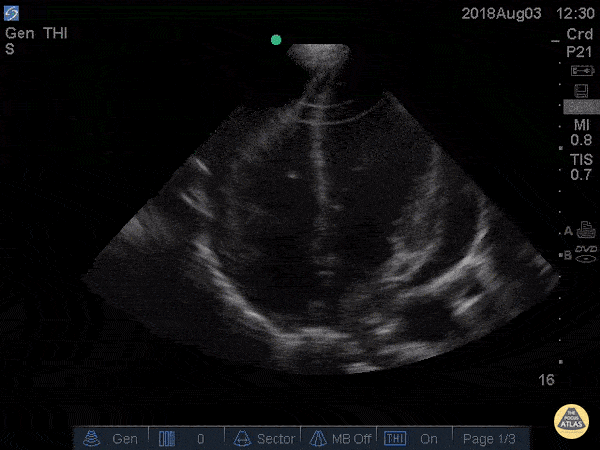
Task: Click the Focus Atlas badge logo
Action: pyautogui.click(x=571, y=421)
